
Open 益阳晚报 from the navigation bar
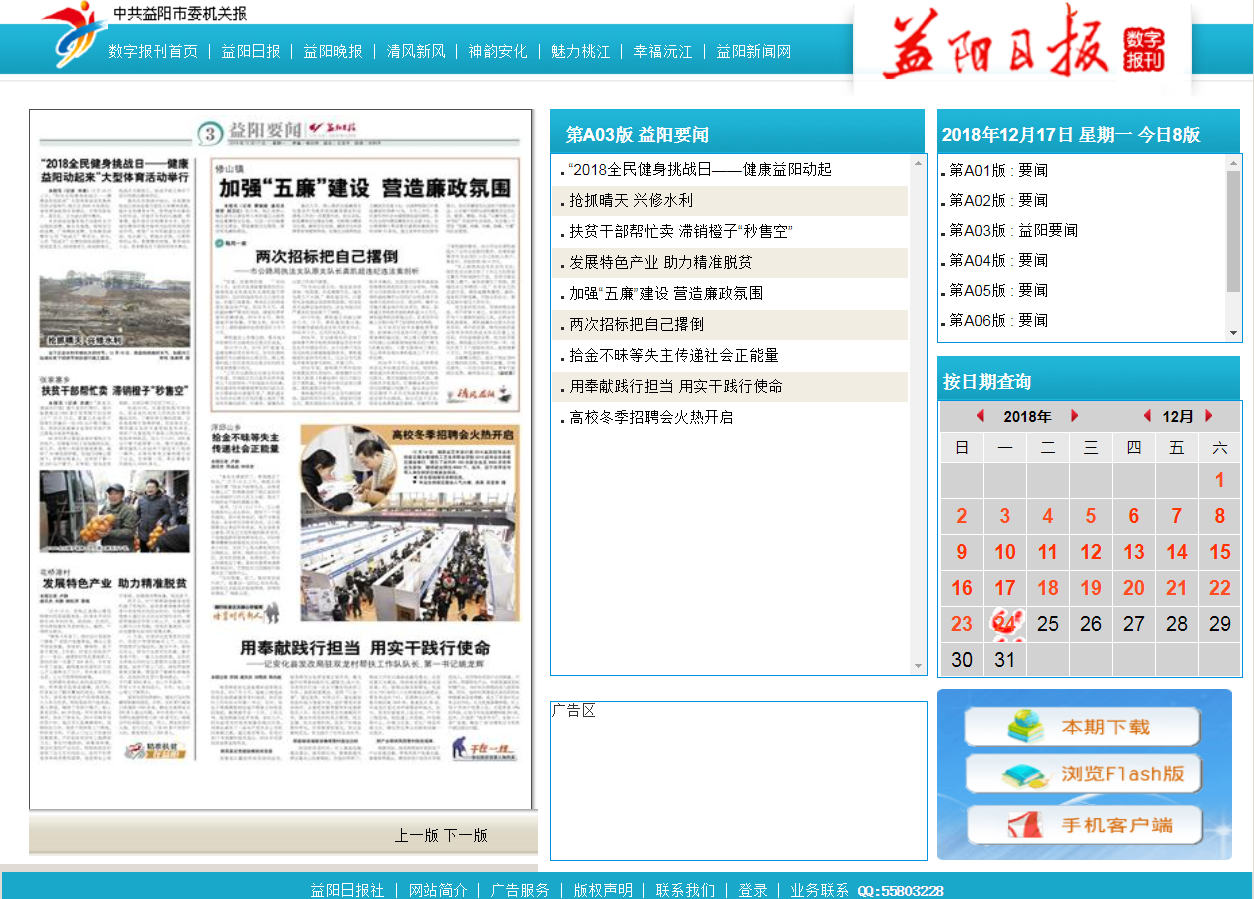point(333,51)
